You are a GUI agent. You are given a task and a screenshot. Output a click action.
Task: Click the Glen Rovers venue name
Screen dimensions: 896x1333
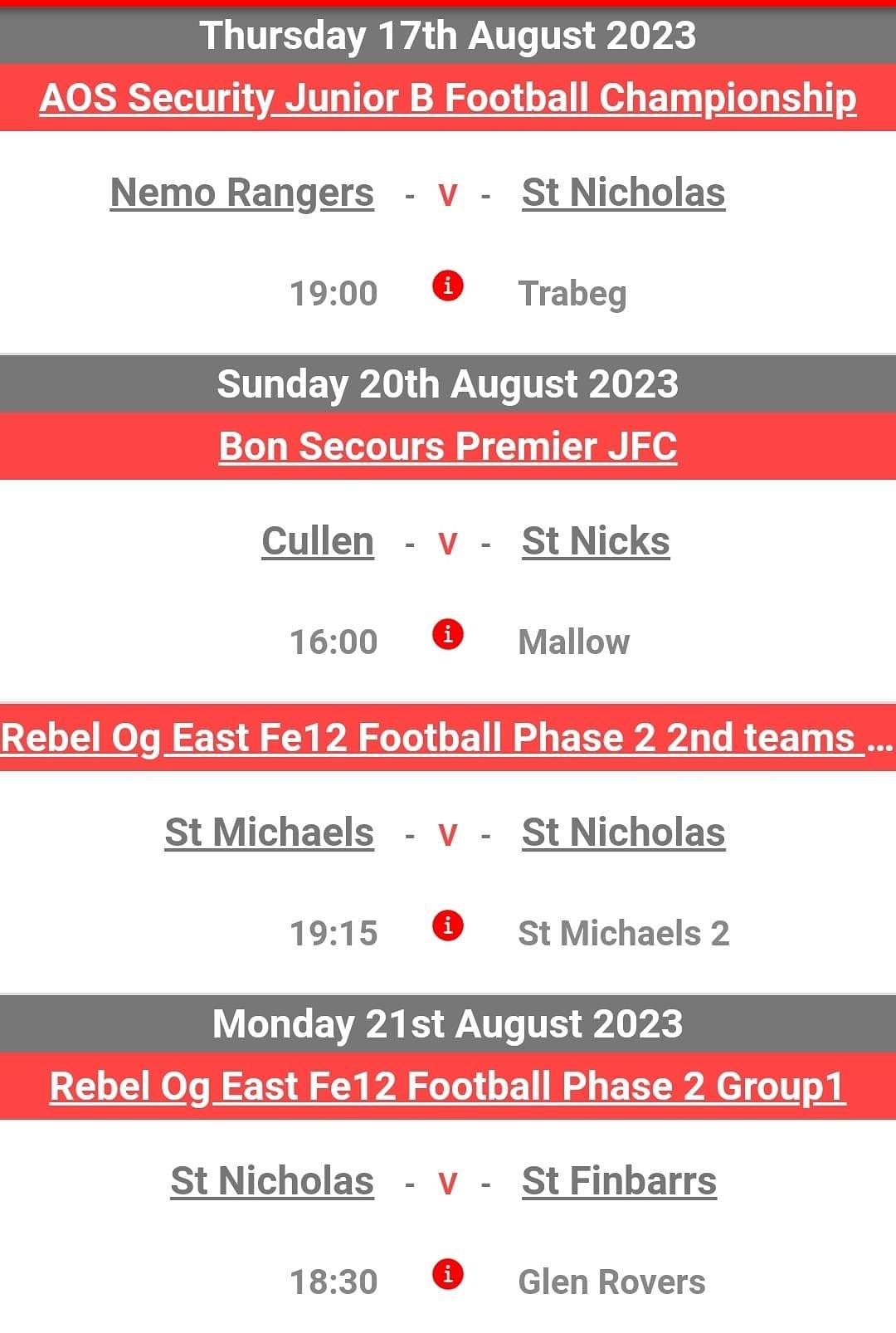pos(612,1282)
